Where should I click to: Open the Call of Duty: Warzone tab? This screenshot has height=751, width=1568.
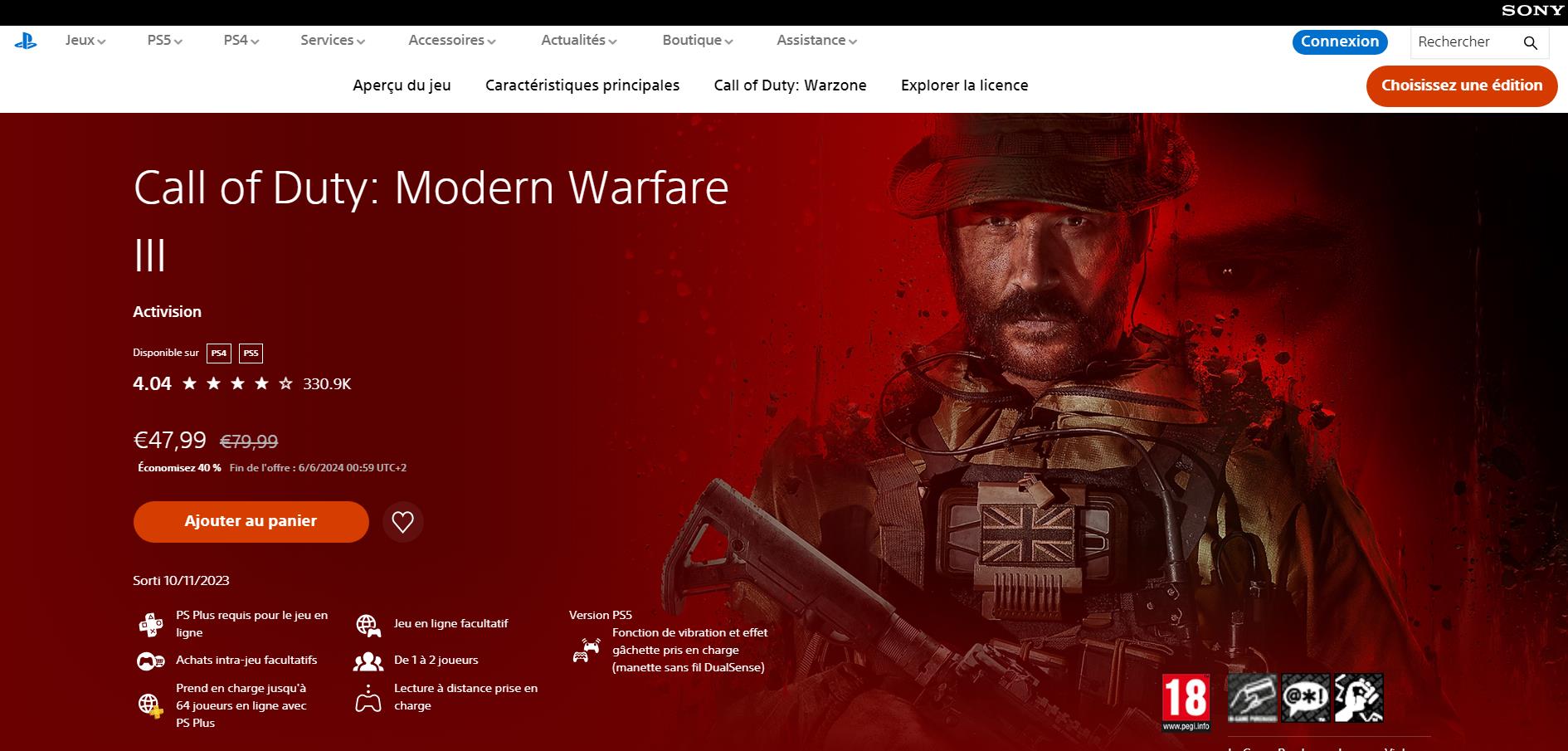791,85
